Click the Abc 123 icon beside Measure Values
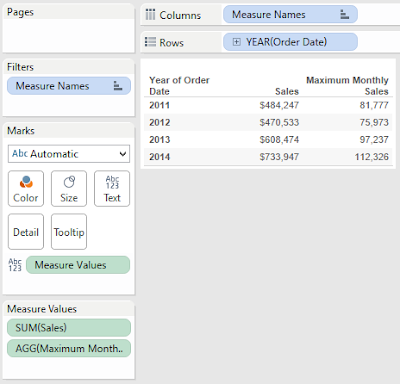 click(15, 265)
